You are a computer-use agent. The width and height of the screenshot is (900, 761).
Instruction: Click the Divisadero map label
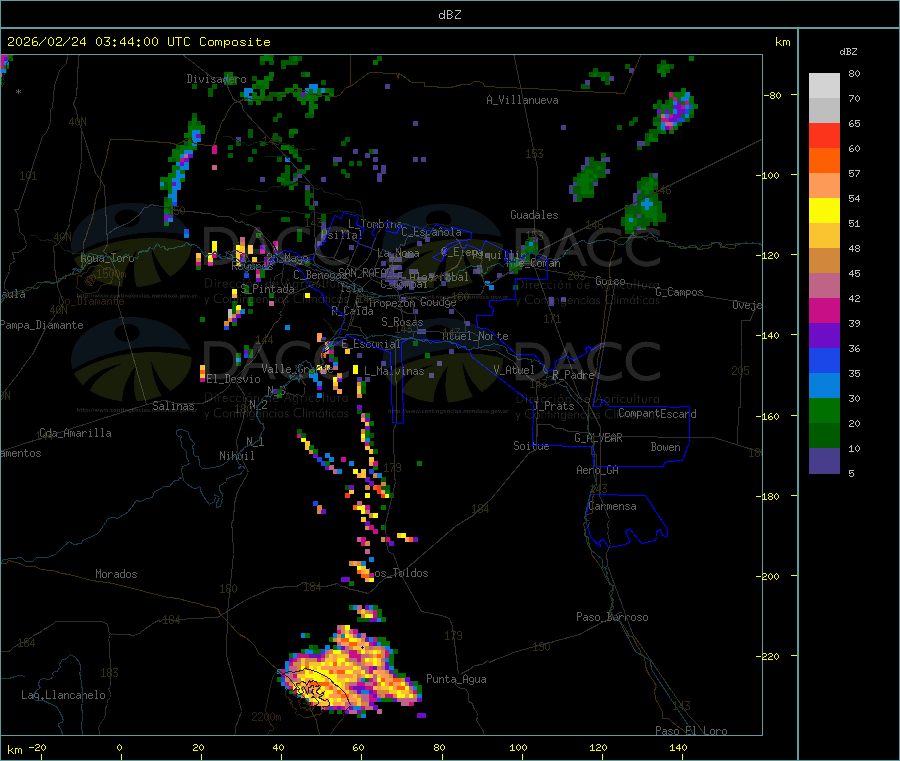[x=216, y=79]
